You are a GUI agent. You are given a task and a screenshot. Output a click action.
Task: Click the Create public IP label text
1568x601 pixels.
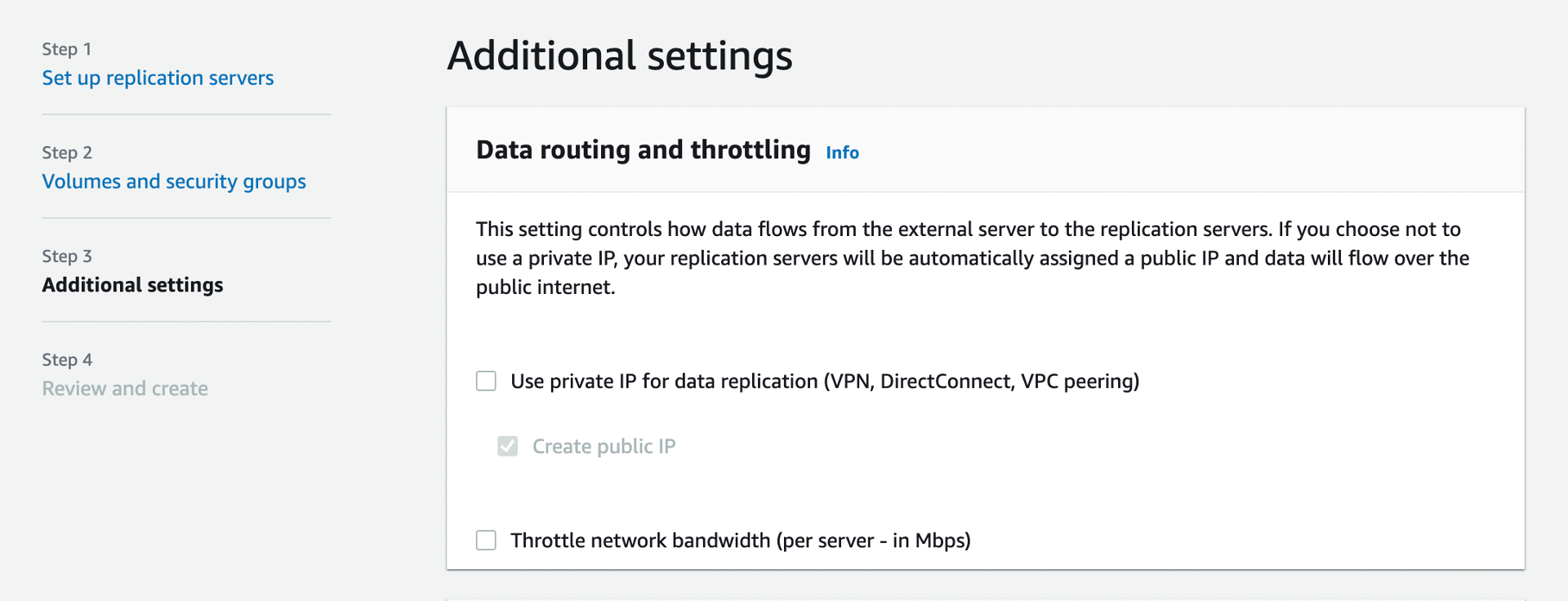pyautogui.click(x=604, y=447)
